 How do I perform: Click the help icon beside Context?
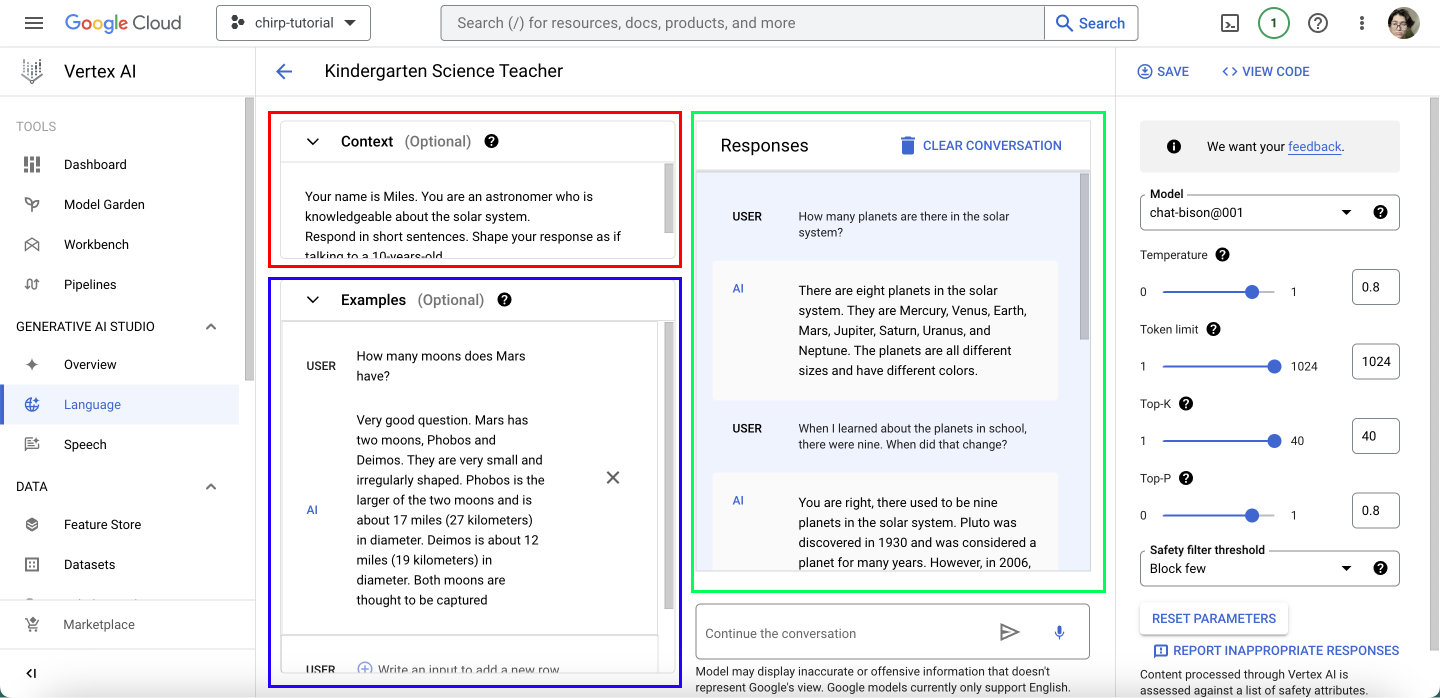[x=491, y=141]
